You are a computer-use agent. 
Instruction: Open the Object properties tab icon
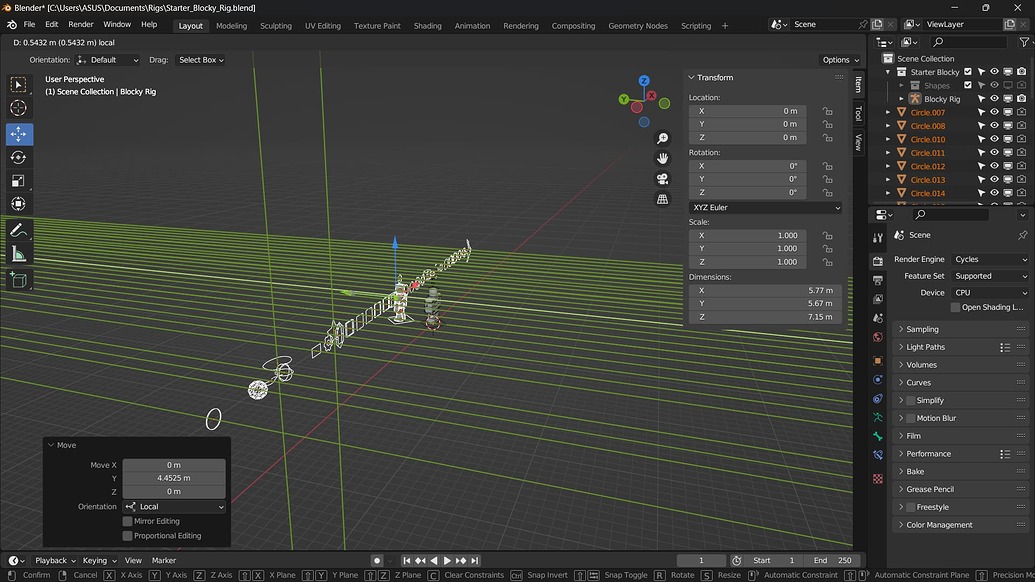pos(877,361)
